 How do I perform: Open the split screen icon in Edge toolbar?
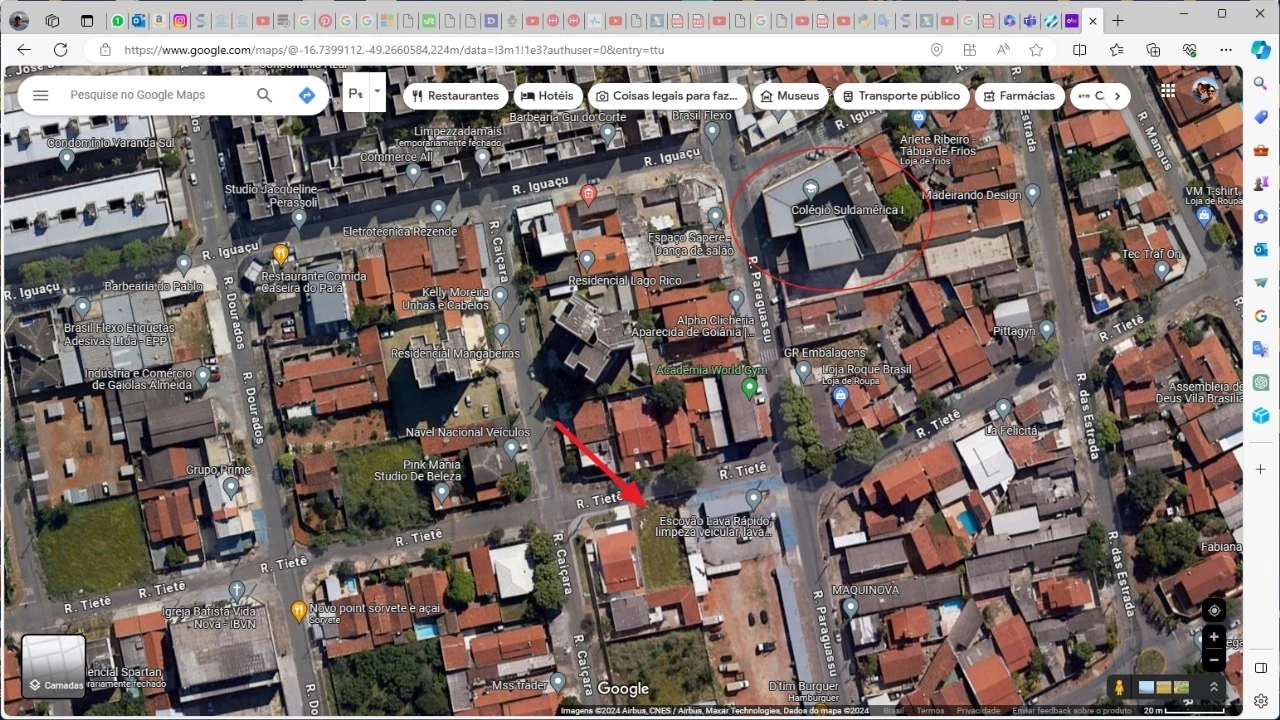1080,50
